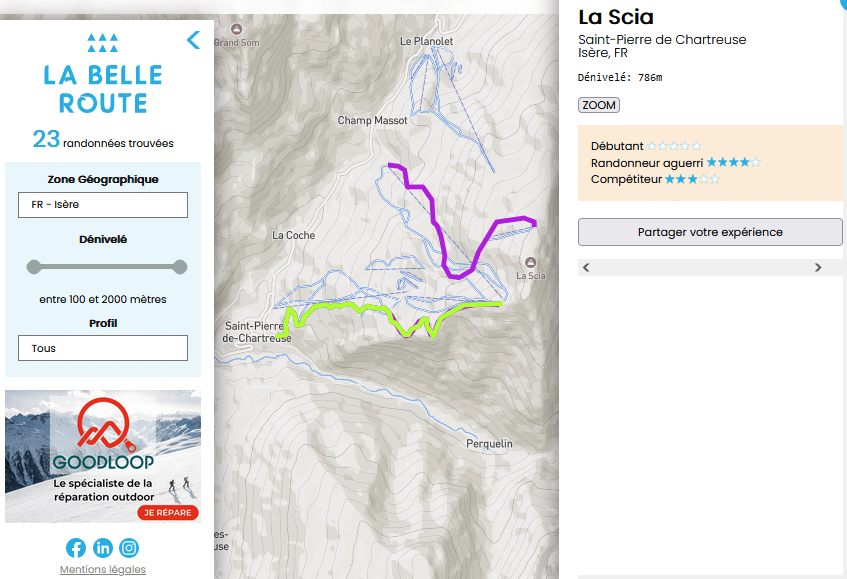Open the Zone Géographique dropdown FR - Isère

click(103, 205)
